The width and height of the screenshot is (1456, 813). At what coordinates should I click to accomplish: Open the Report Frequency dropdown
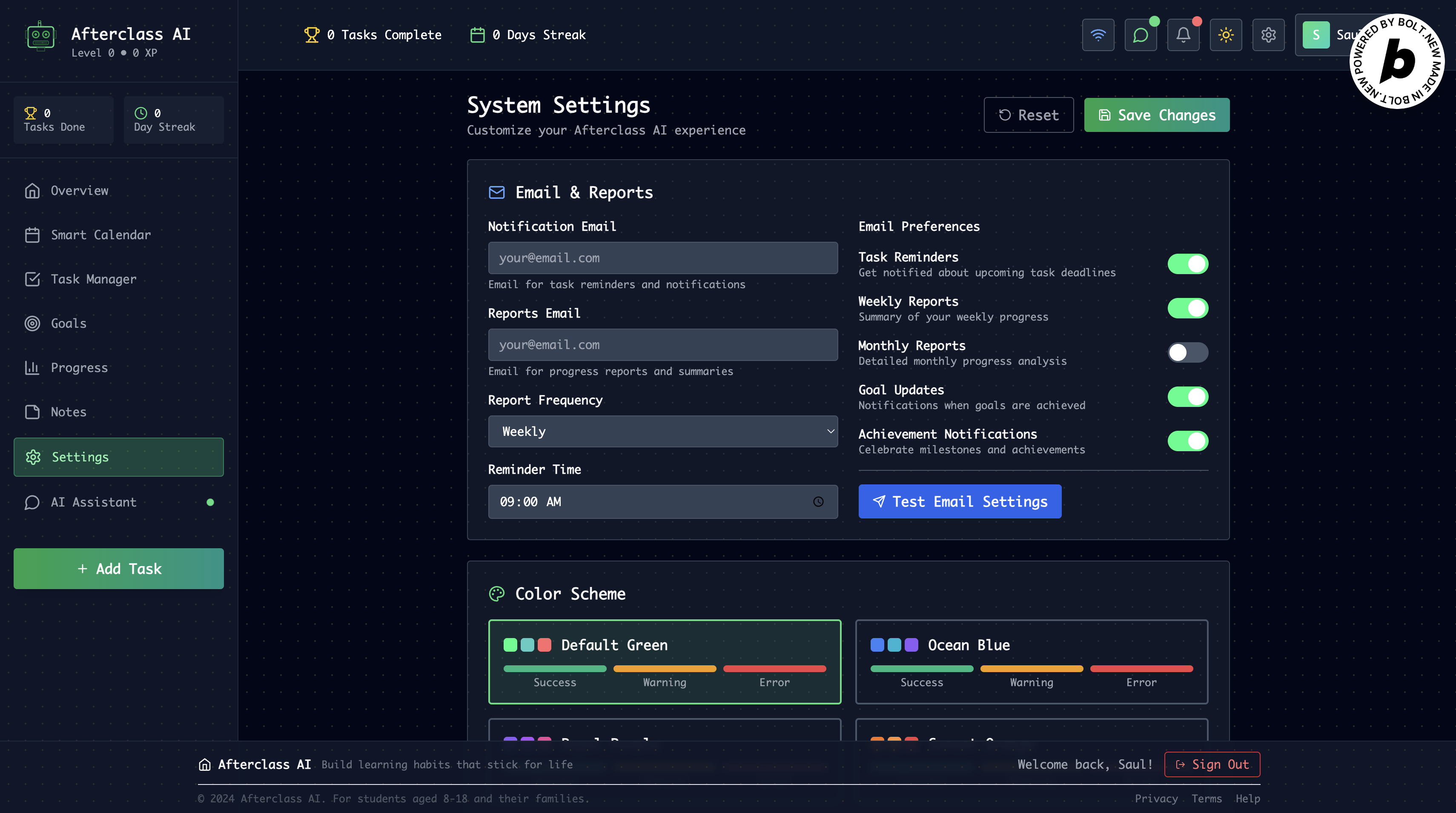tap(662, 432)
